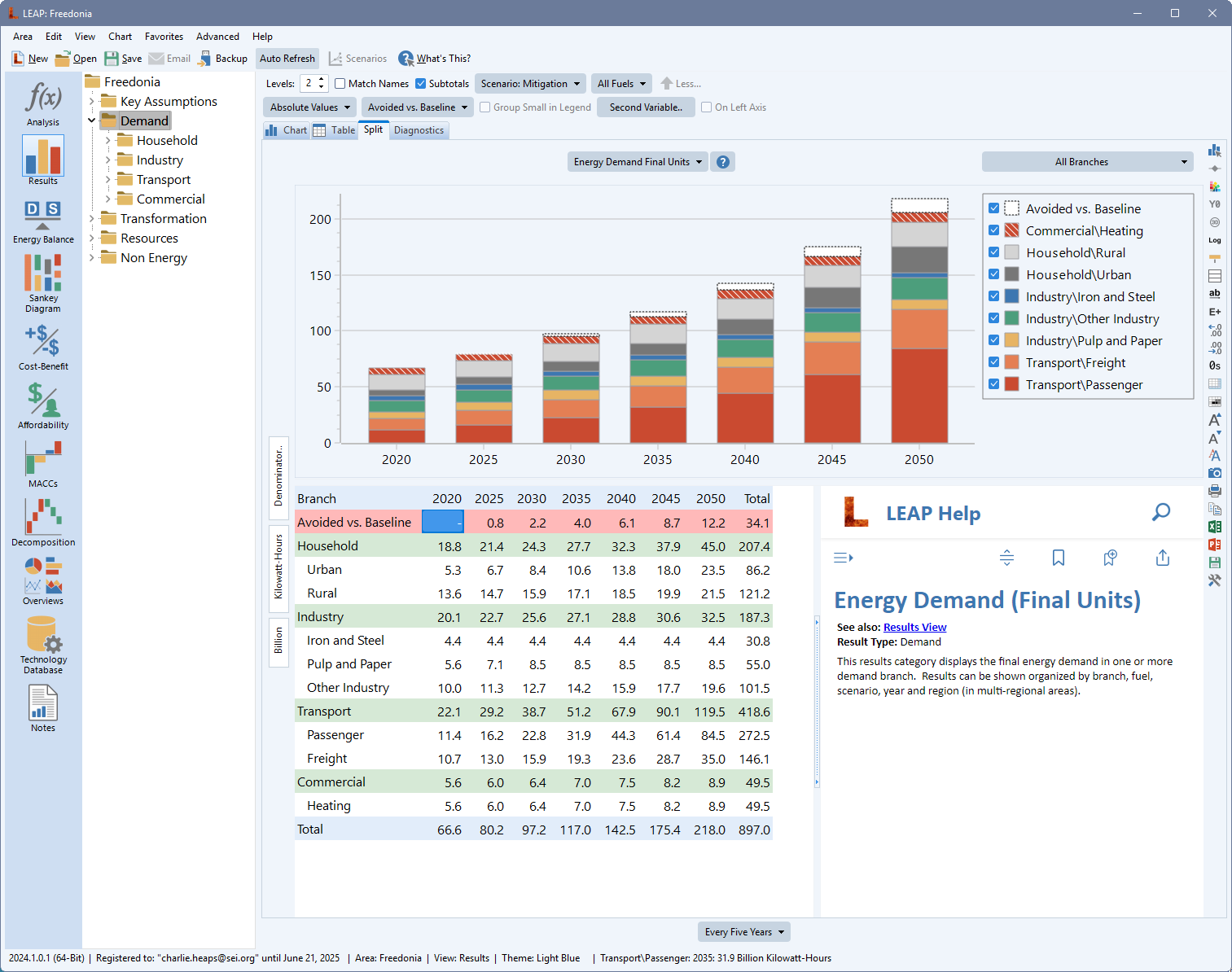Viewport: 1232px width, 972px height.
Task: Switch to the Table tab
Action: click(x=335, y=130)
